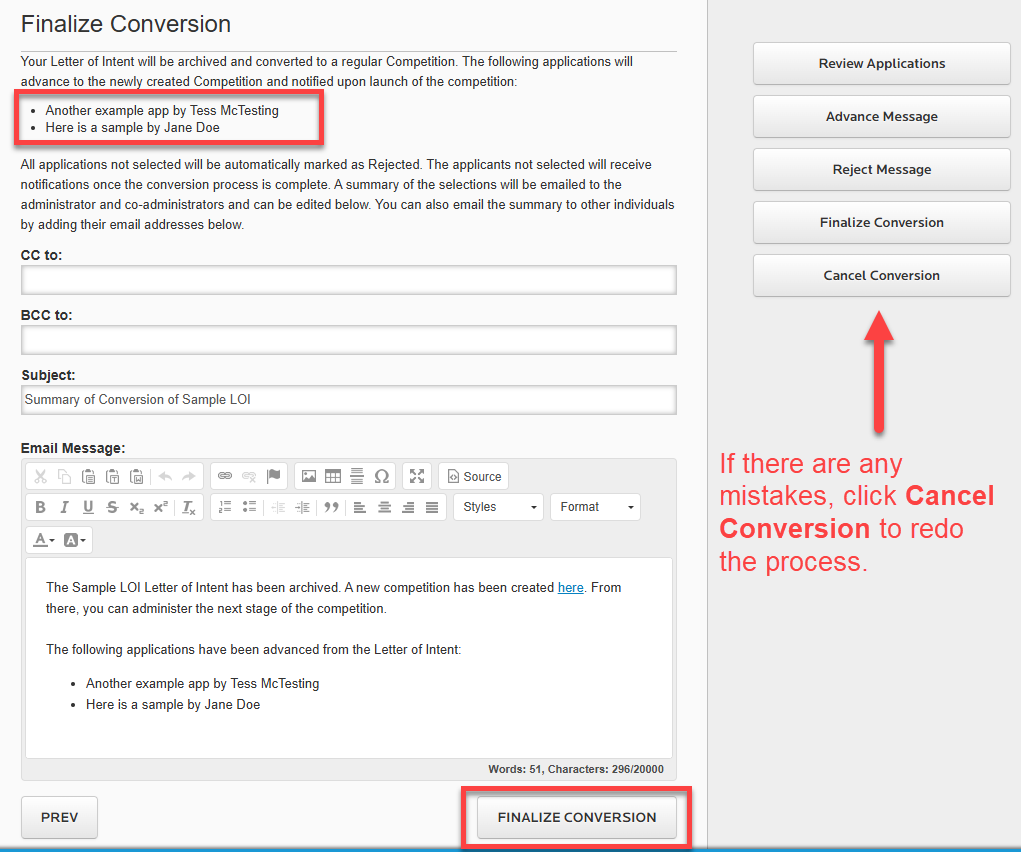Toggle the bulleted list formatting

point(248,507)
